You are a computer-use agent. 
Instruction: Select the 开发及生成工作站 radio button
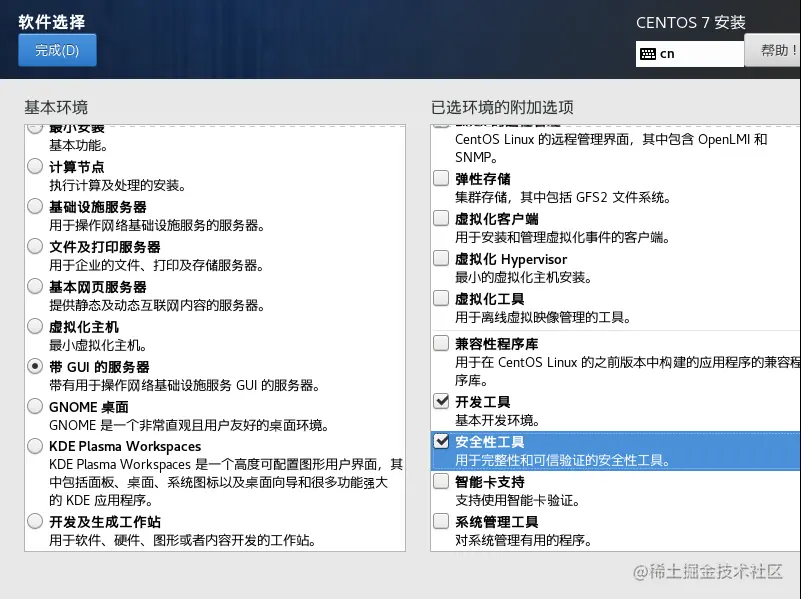[35, 521]
